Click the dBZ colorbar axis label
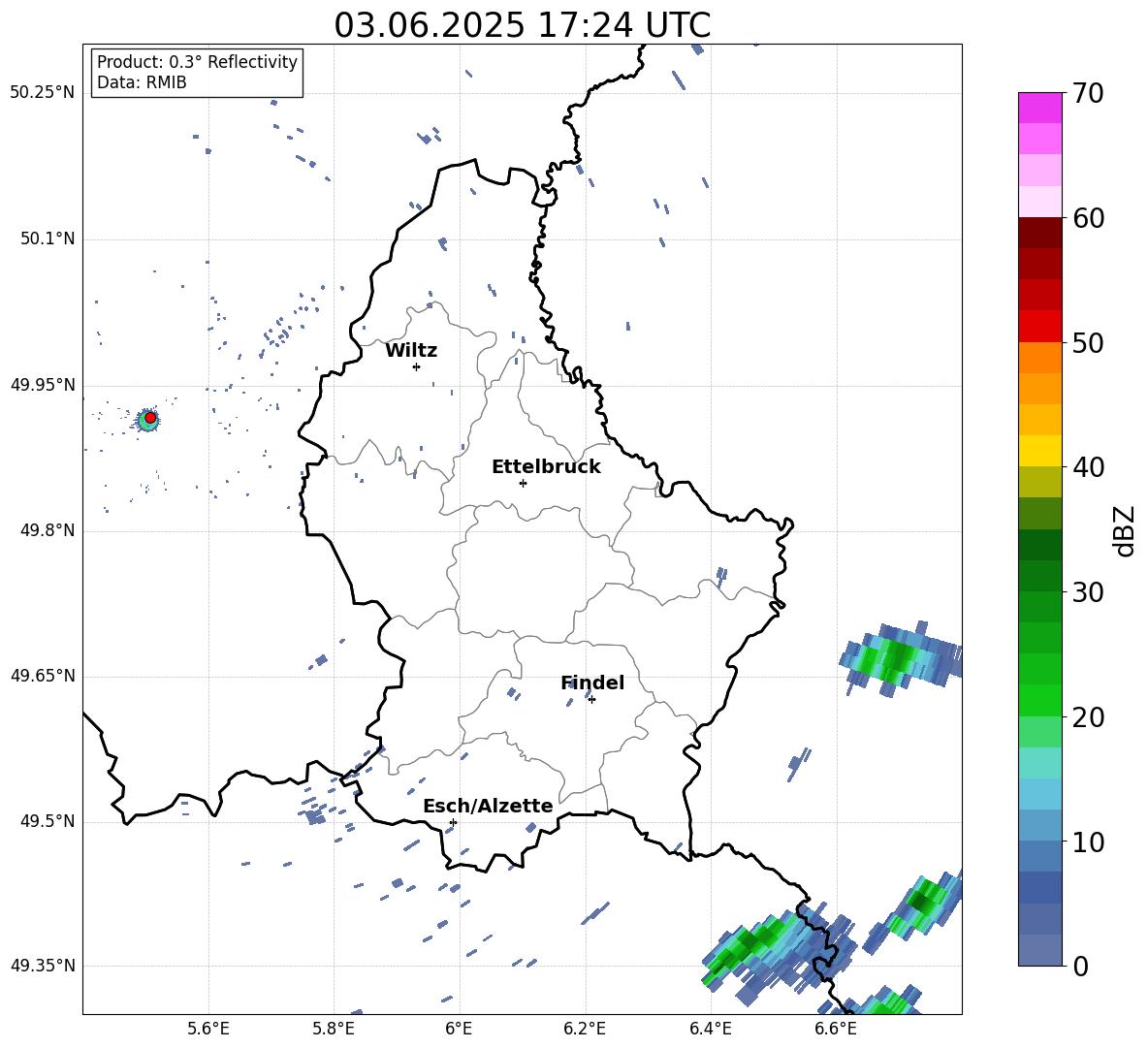1148x1048 pixels. tap(1126, 530)
